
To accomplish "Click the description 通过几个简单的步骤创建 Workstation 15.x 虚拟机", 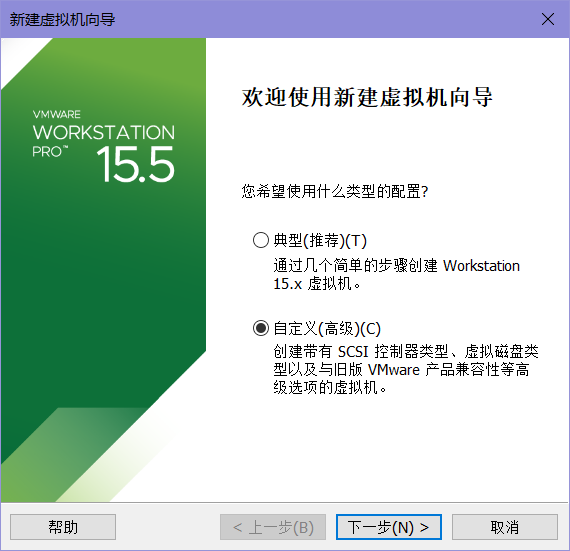I will [x=396, y=275].
